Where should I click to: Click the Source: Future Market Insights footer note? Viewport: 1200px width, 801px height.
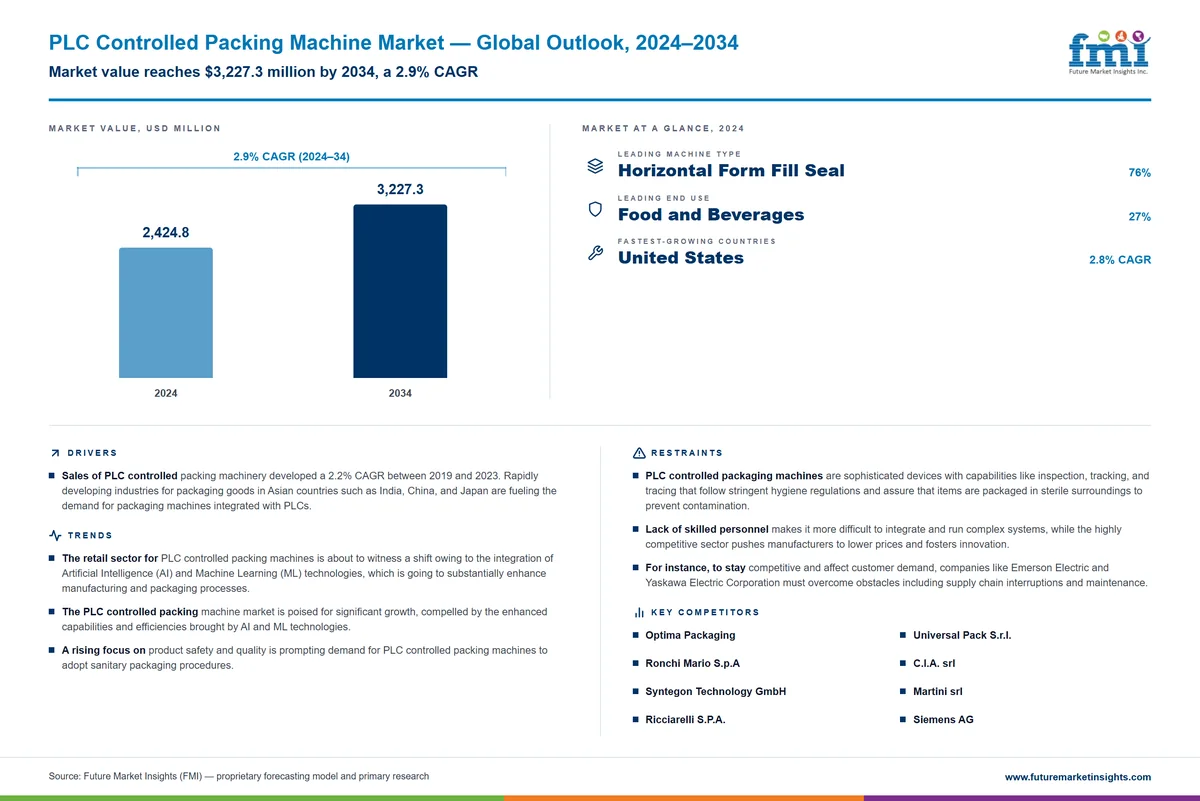coord(238,776)
